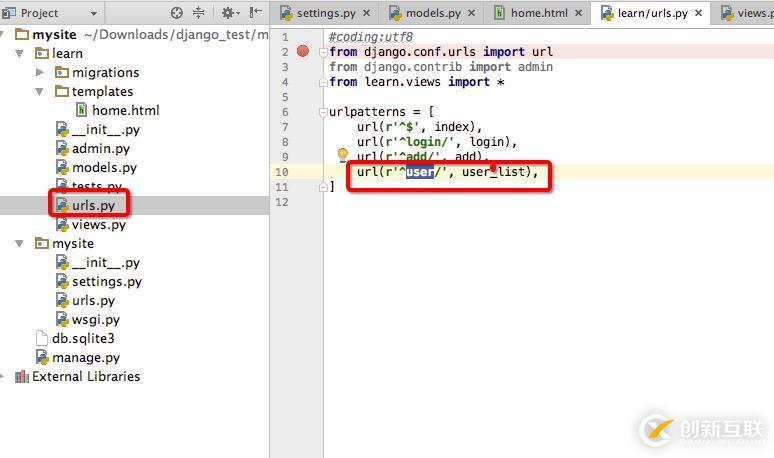Select __init__.py under learn
Screen dimensions: 774x458
(106, 130)
